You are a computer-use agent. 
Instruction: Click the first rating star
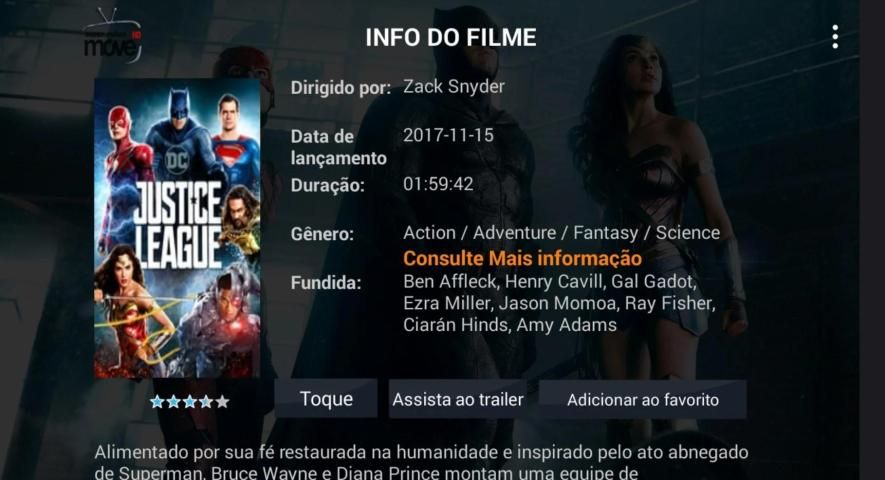click(x=157, y=402)
